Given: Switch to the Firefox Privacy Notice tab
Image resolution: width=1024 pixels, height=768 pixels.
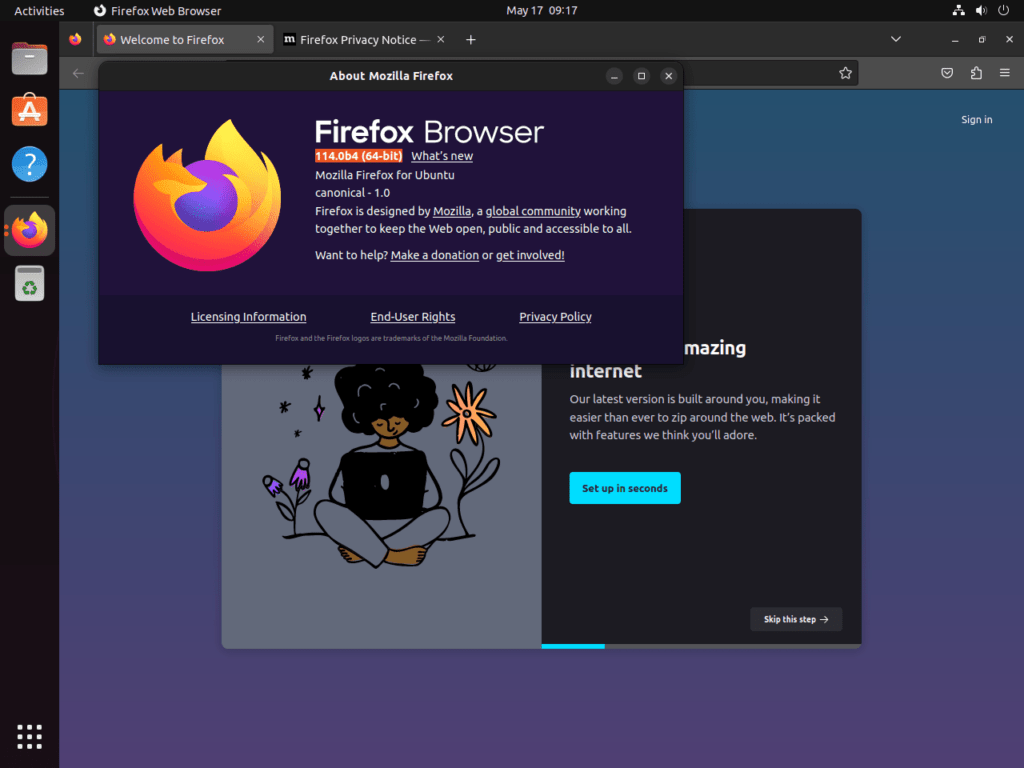Looking at the screenshot, I should tap(360, 39).
